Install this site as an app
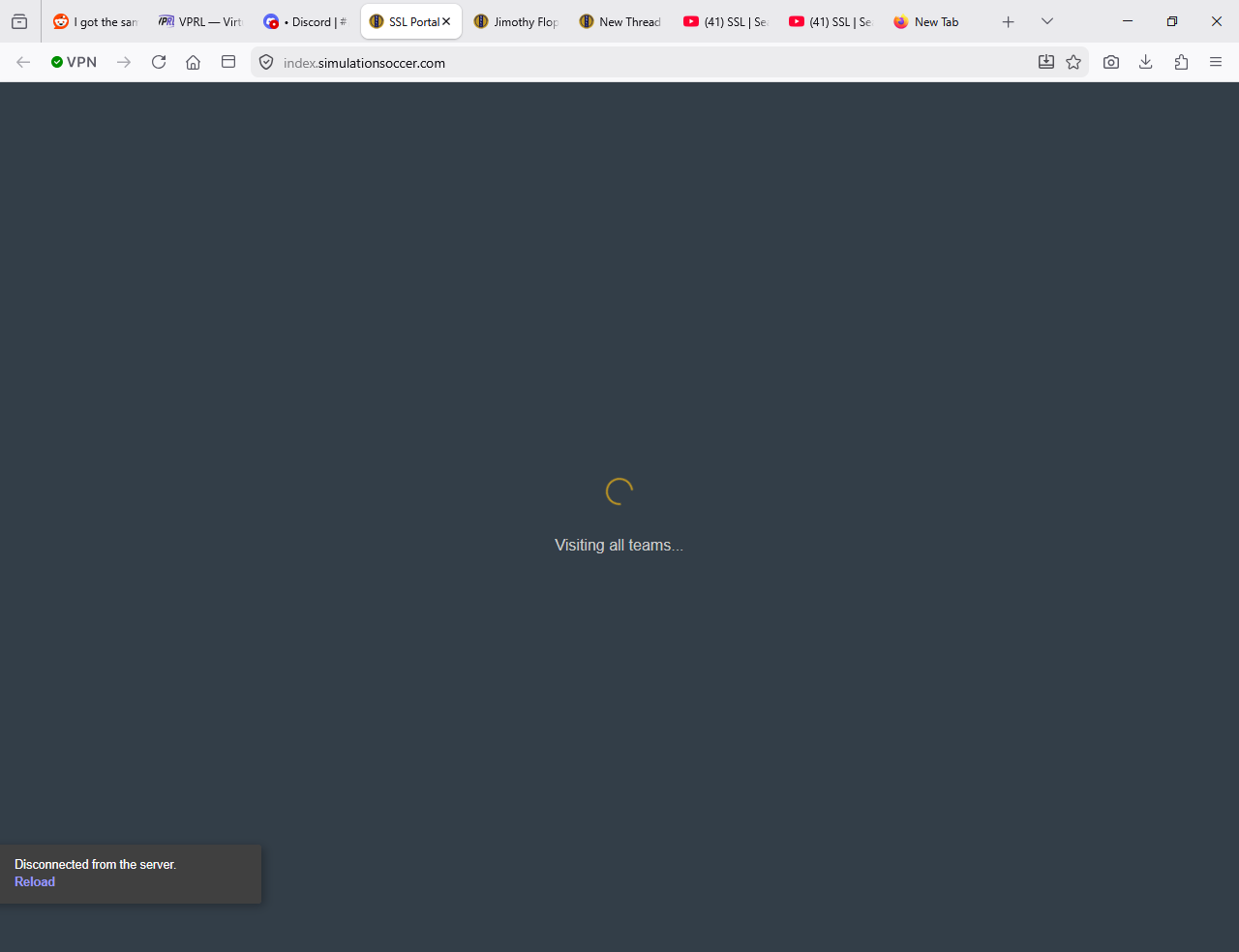1239x952 pixels. (x=1046, y=62)
